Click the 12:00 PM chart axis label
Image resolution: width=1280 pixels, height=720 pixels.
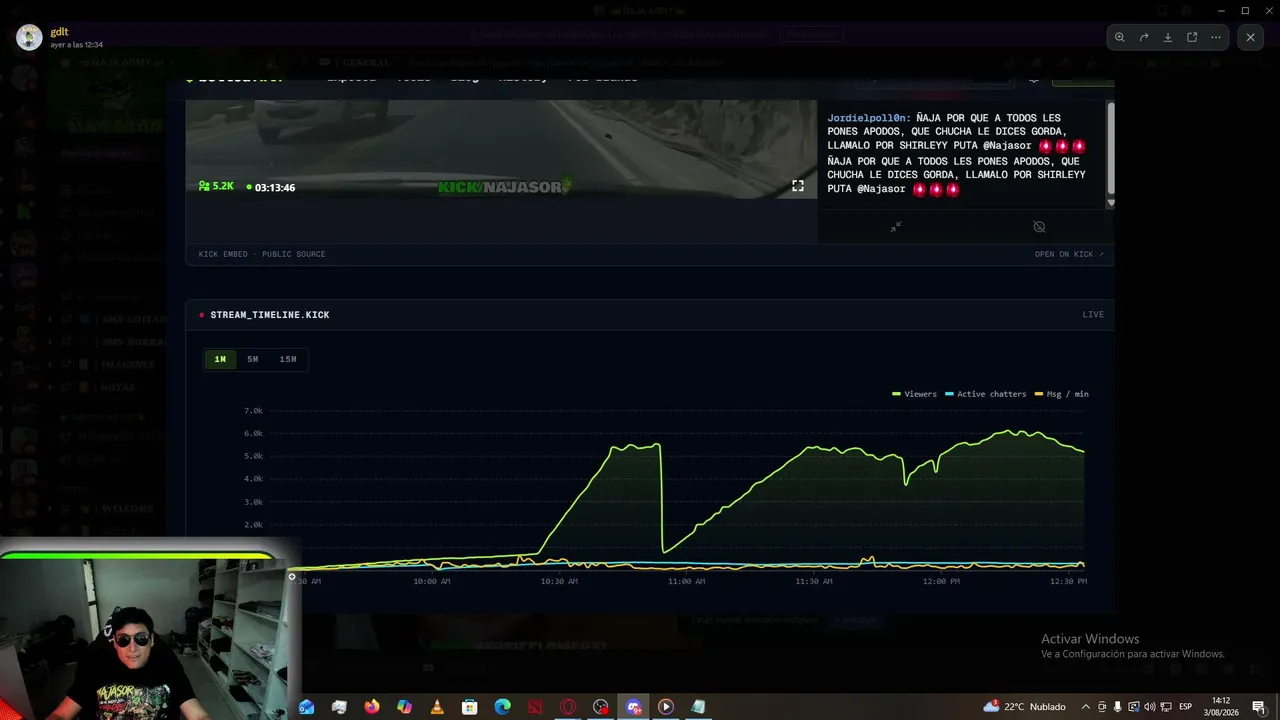click(x=941, y=581)
